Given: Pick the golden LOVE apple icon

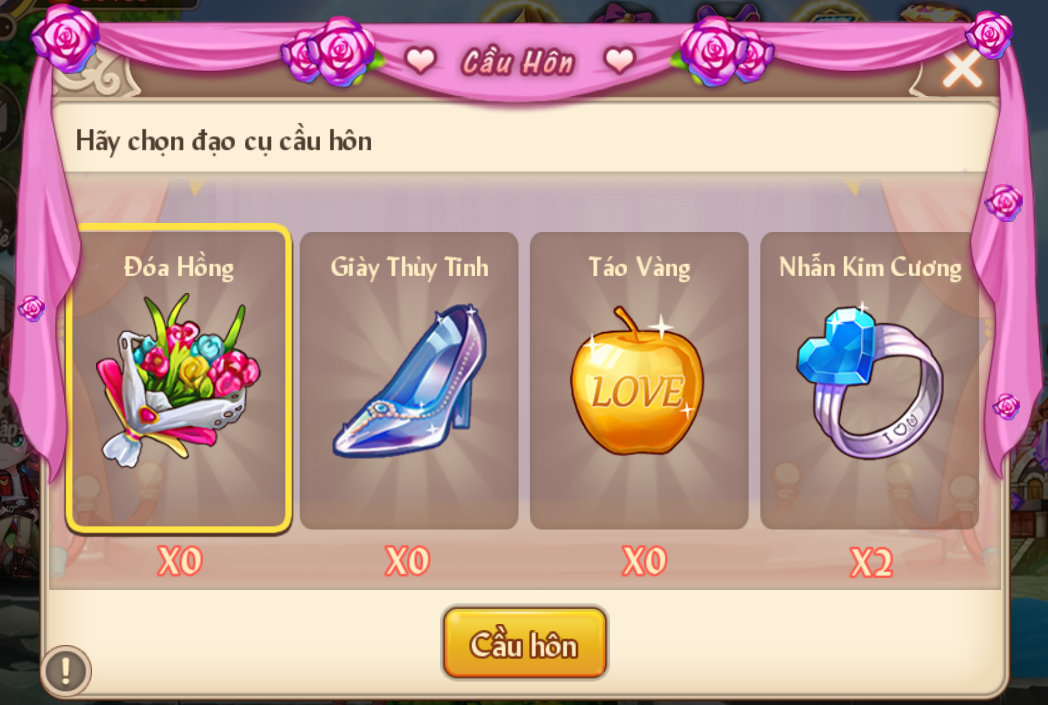Looking at the screenshot, I should click(x=636, y=381).
